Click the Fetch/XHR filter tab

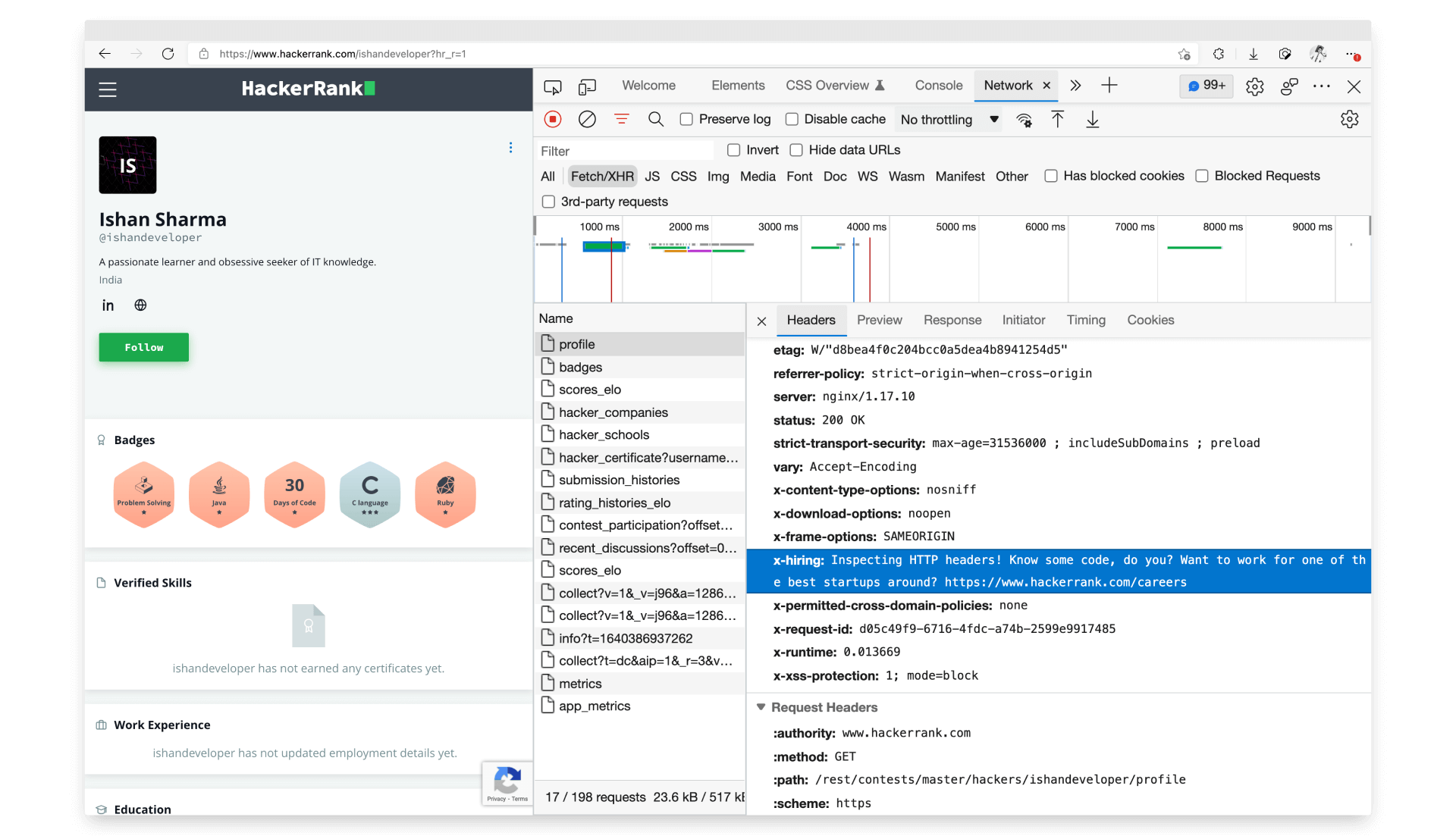pyautogui.click(x=600, y=176)
